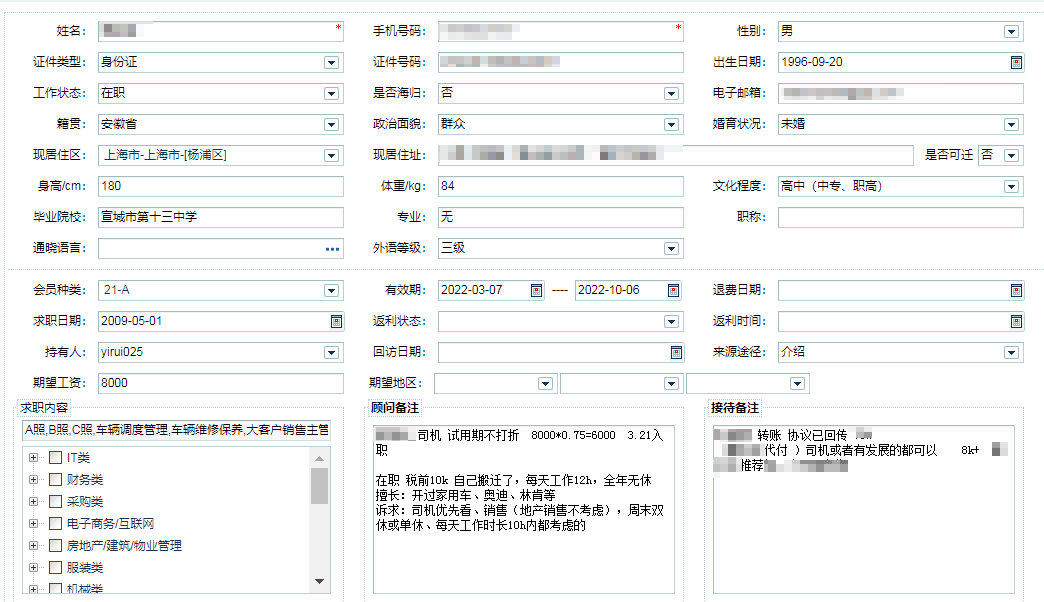Open the 政治面貌 dropdown showing 群众
This screenshot has height=602, width=1044.
click(671, 125)
